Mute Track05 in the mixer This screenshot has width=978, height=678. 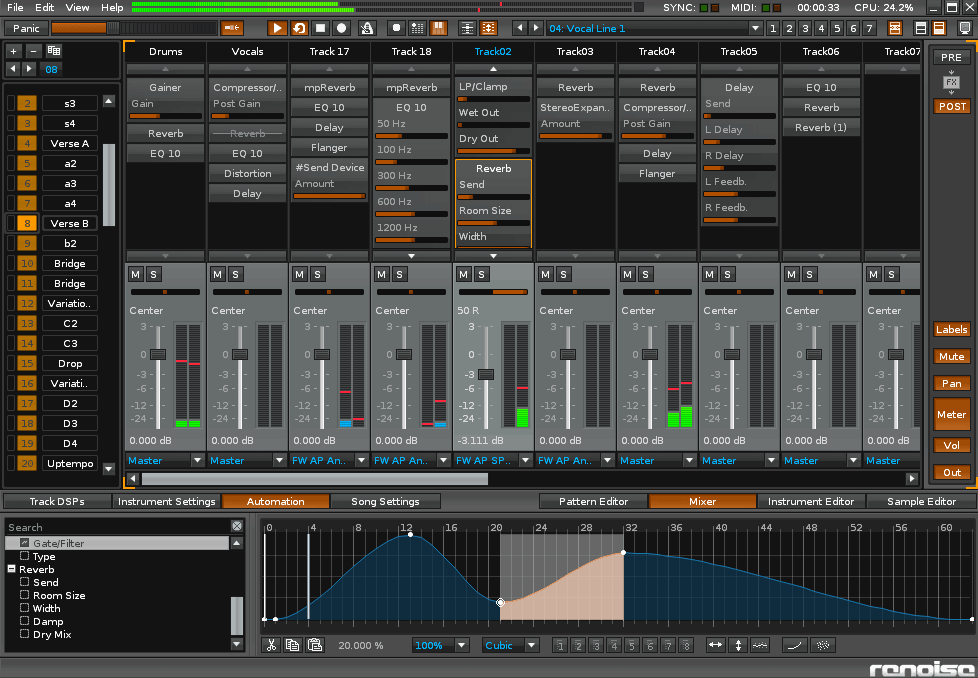(709, 274)
